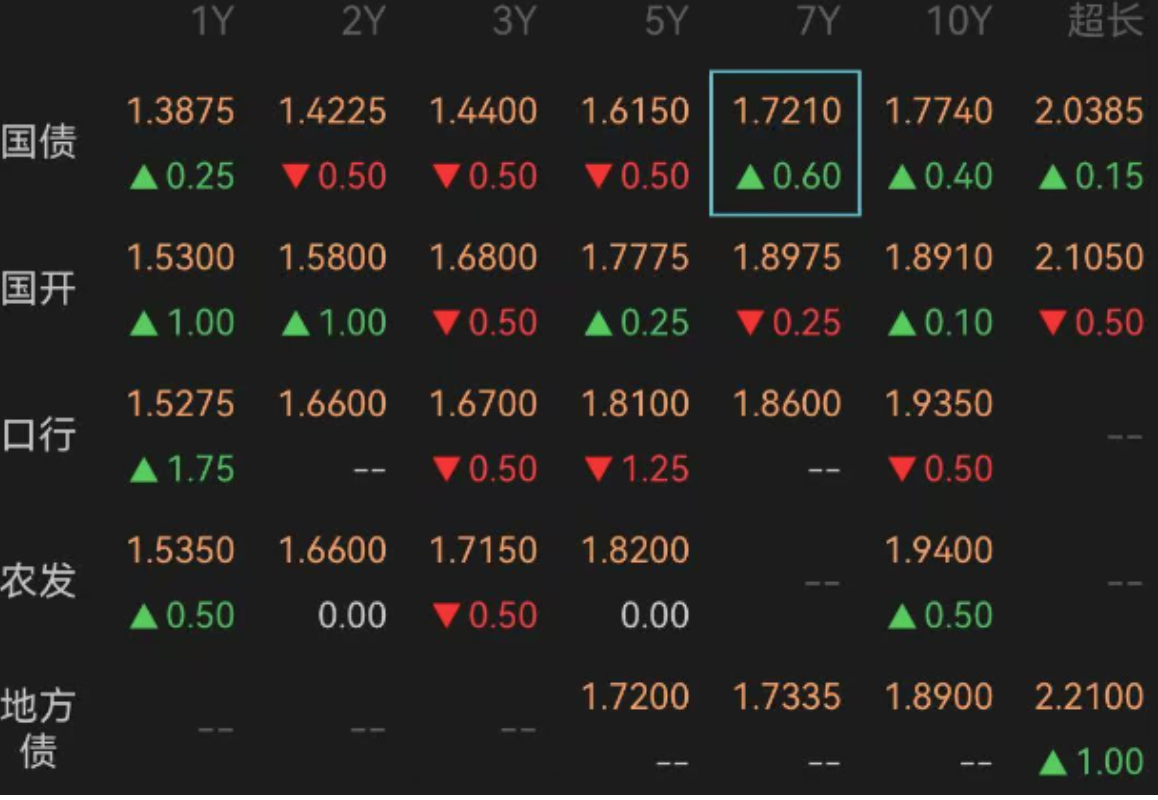The width and height of the screenshot is (1158, 800).
Task: Select the 1Y maturity column header
Action: 211,22
